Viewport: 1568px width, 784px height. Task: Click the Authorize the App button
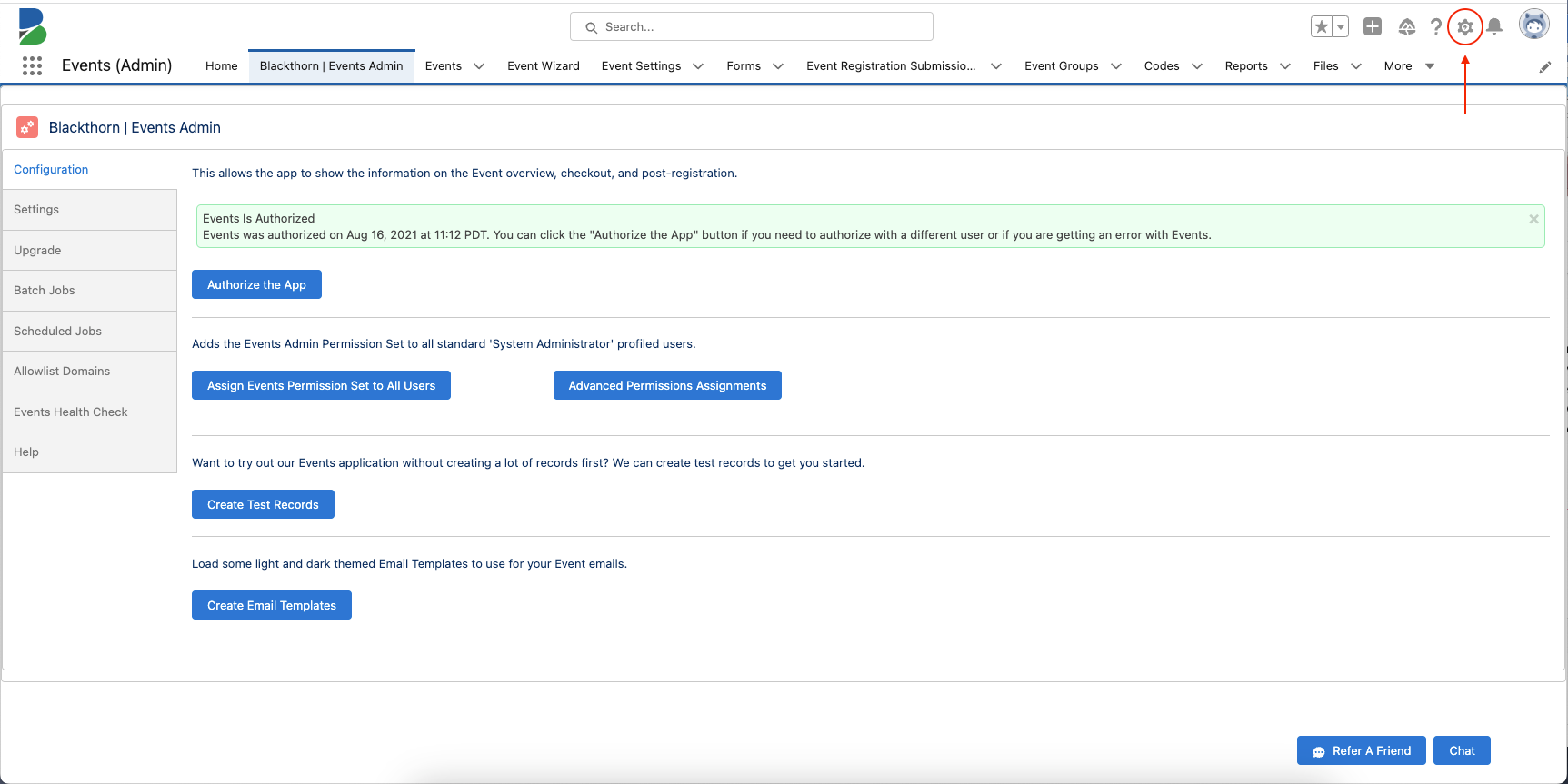tap(256, 284)
